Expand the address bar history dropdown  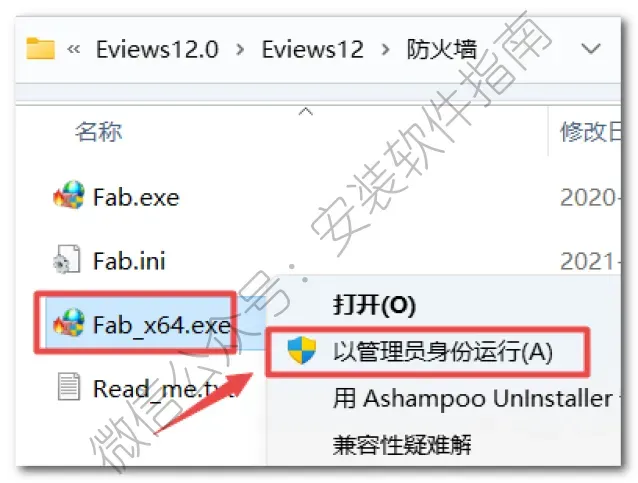[591, 49]
